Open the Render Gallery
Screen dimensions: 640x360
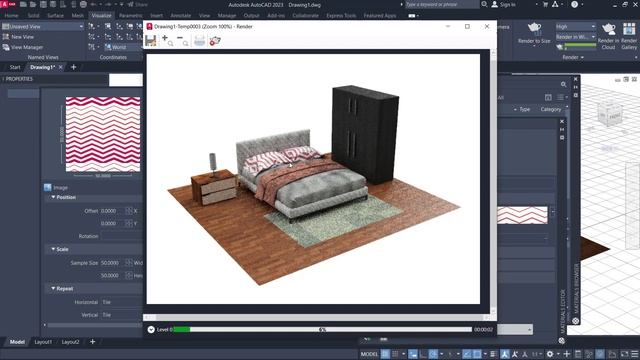tap(629, 36)
